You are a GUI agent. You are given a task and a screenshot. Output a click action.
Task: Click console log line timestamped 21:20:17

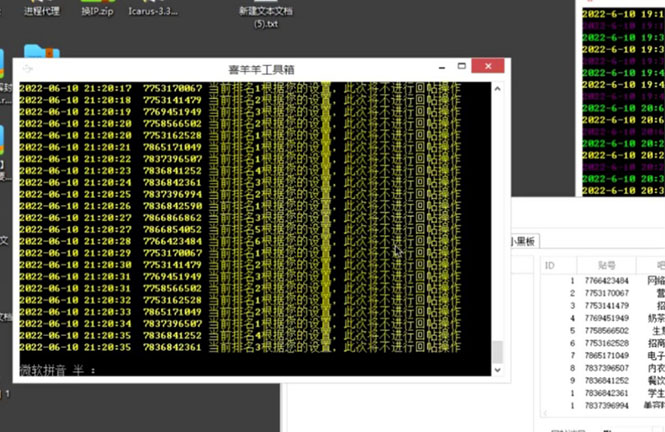pyautogui.click(x=200, y=88)
